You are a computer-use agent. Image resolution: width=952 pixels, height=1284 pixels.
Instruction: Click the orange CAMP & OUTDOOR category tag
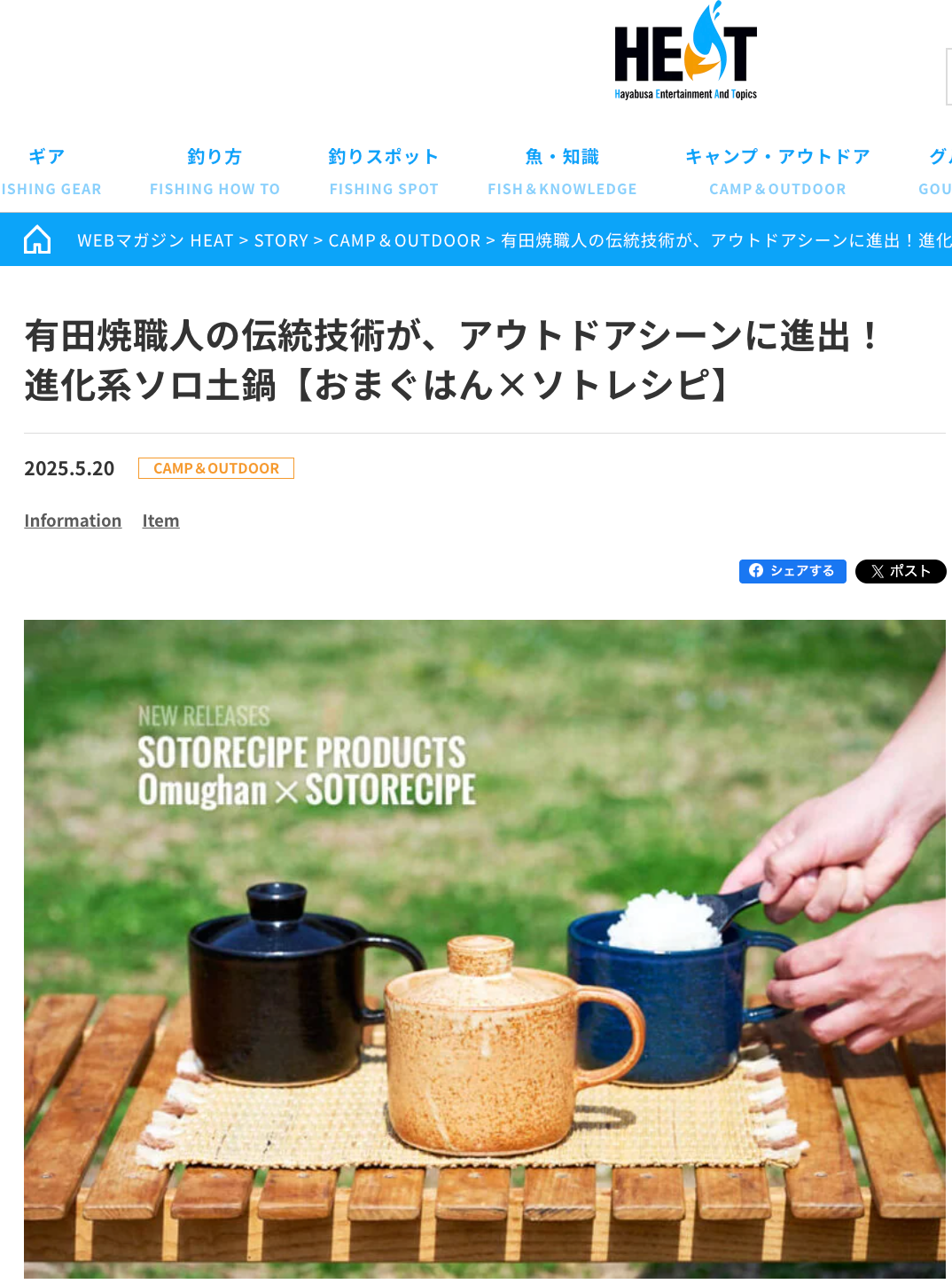click(216, 468)
